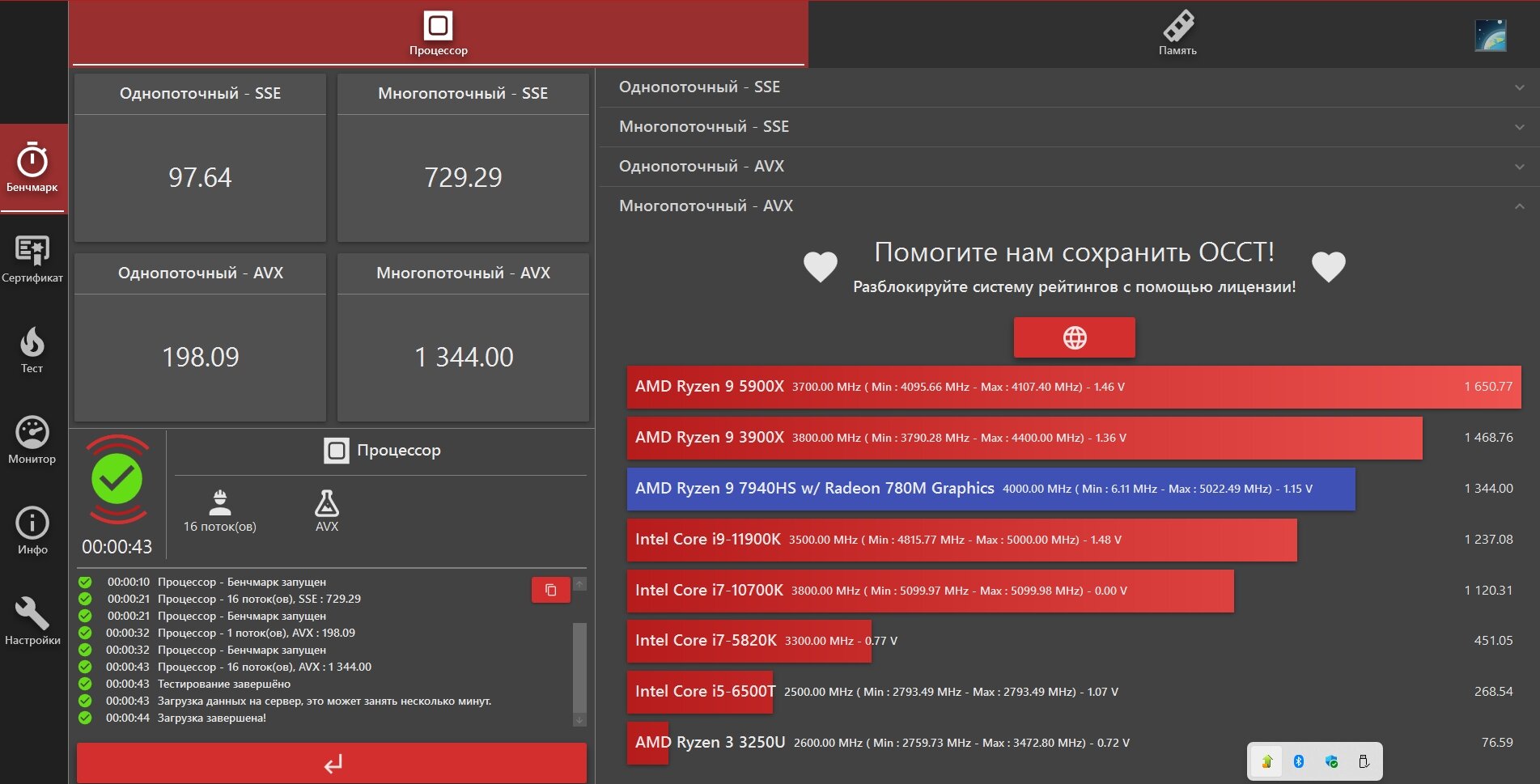Click the log scrollbar down arrow
Screen dimensions: 1540x784
click(x=579, y=719)
